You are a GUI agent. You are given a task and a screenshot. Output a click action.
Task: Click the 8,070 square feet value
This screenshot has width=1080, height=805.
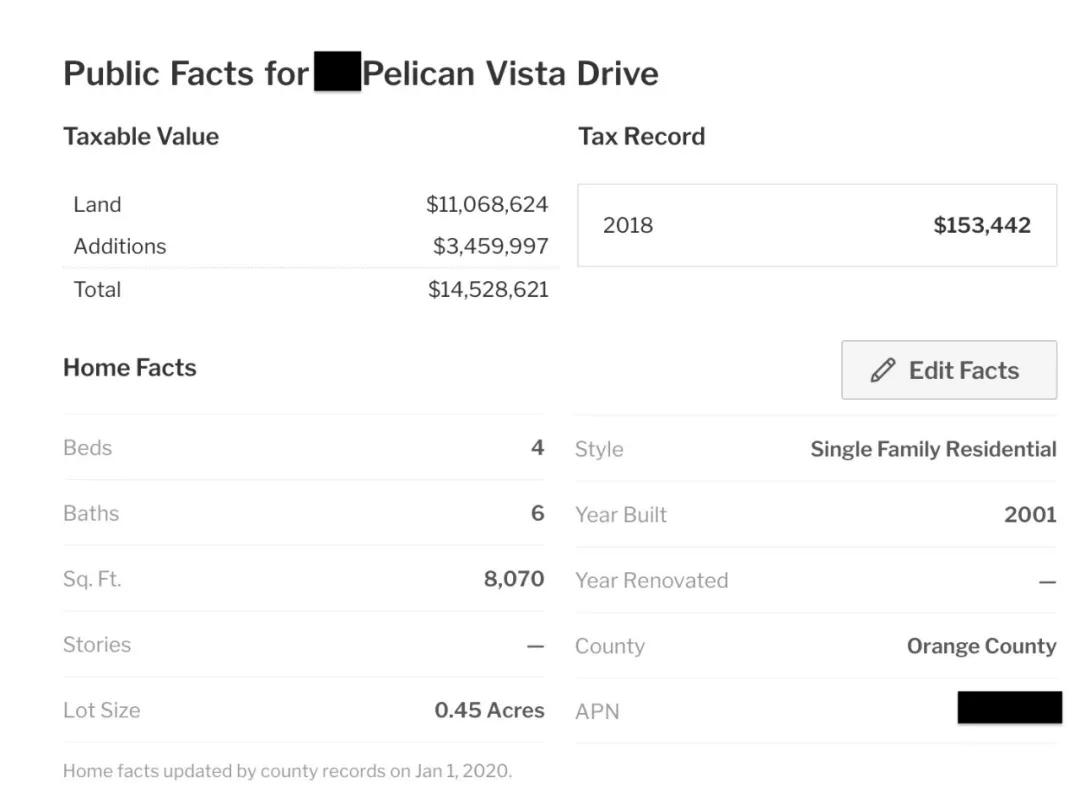tap(514, 579)
